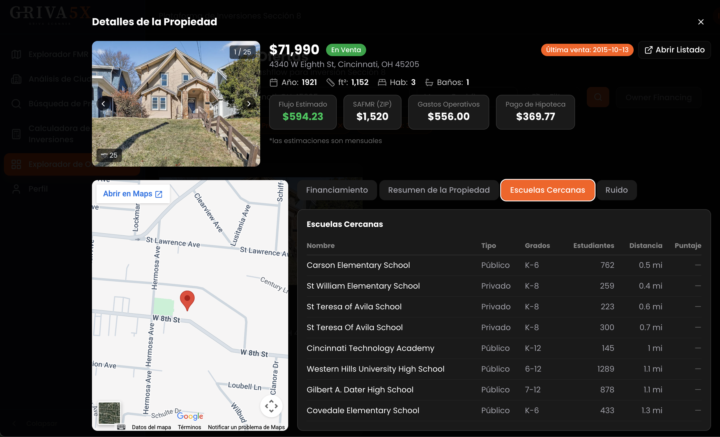Click the Términos link under the map
Viewport: 720px width, 437px height.
pos(189,427)
